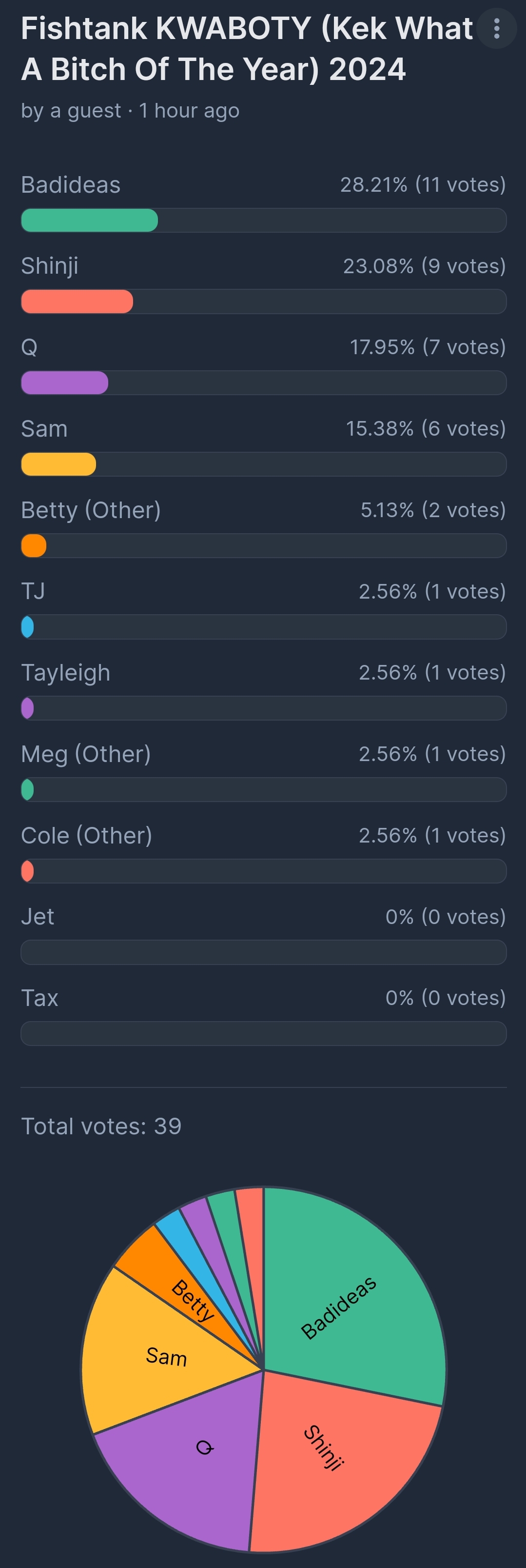This screenshot has width=526, height=1568.
Task: Click the 'by a guest' author text
Action: [x=71, y=111]
